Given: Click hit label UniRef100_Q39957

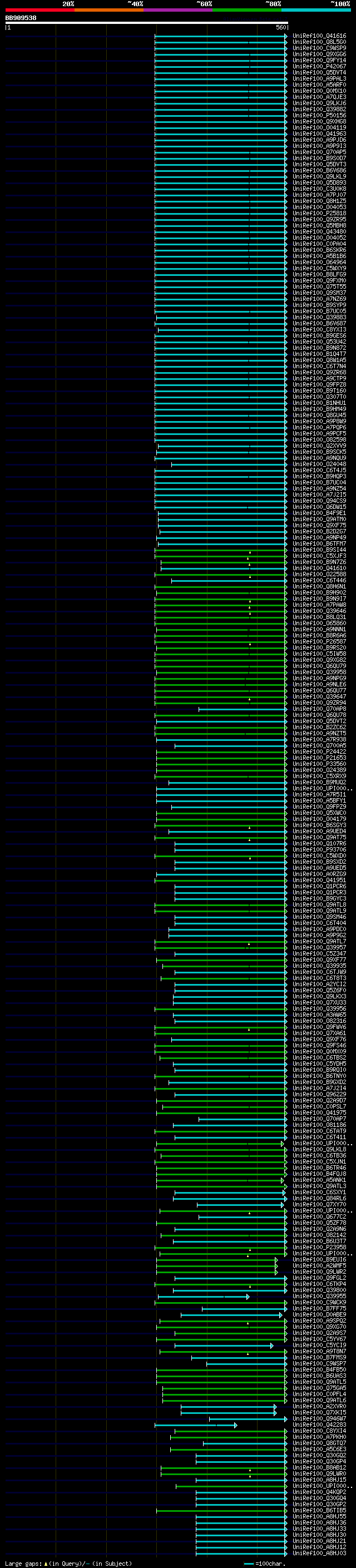Looking at the screenshot, I should (x=319, y=947).
